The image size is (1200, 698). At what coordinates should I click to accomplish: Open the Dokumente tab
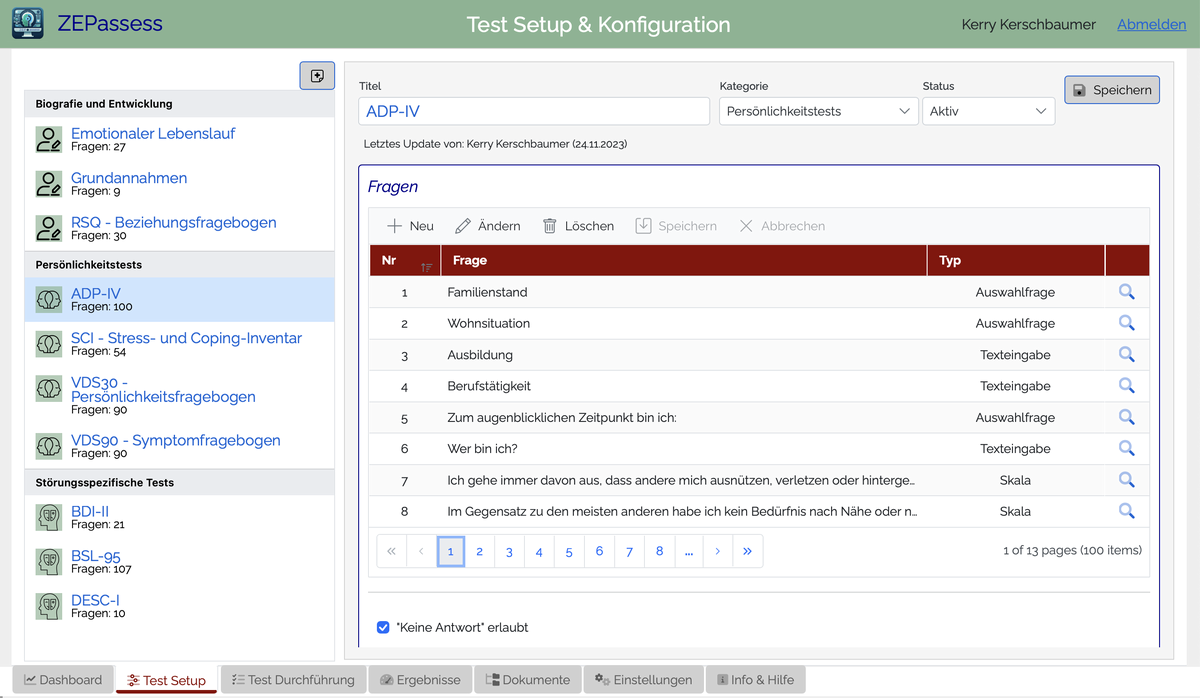[x=527, y=680]
